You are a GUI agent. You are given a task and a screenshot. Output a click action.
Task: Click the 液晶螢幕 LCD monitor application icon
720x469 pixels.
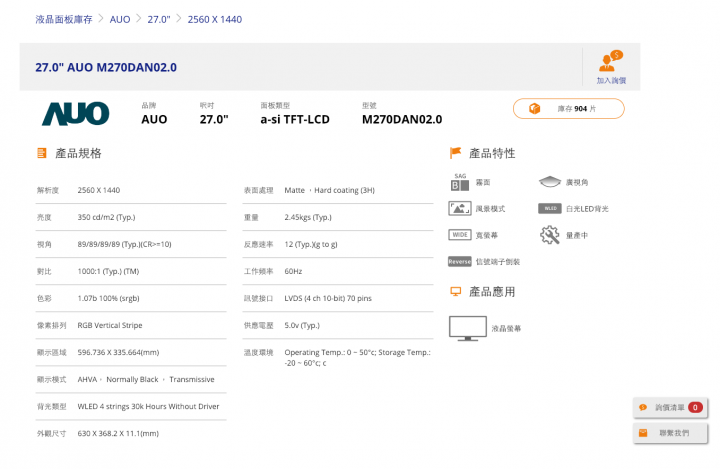point(467,328)
